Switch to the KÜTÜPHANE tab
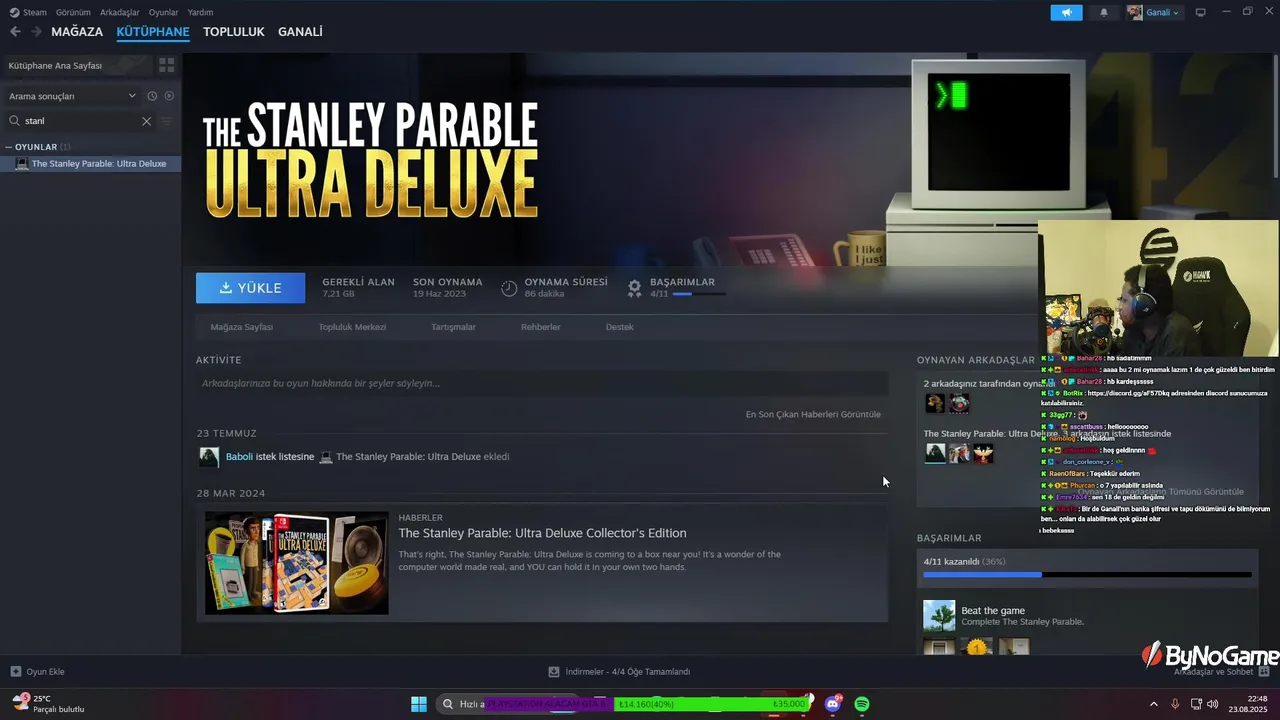This screenshot has width=1280, height=720. point(153,32)
